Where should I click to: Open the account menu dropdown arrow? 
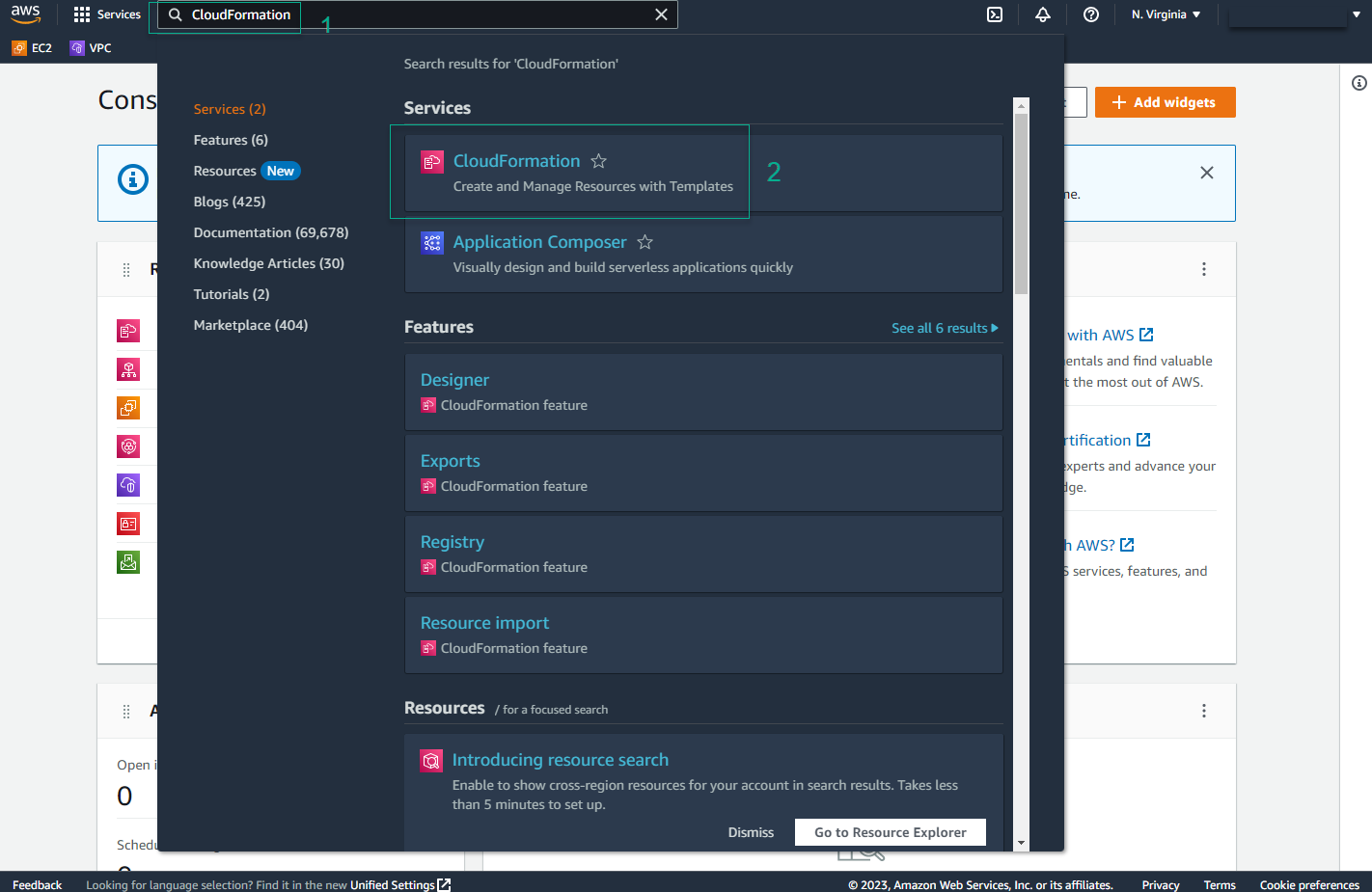pyautogui.click(x=1357, y=14)
